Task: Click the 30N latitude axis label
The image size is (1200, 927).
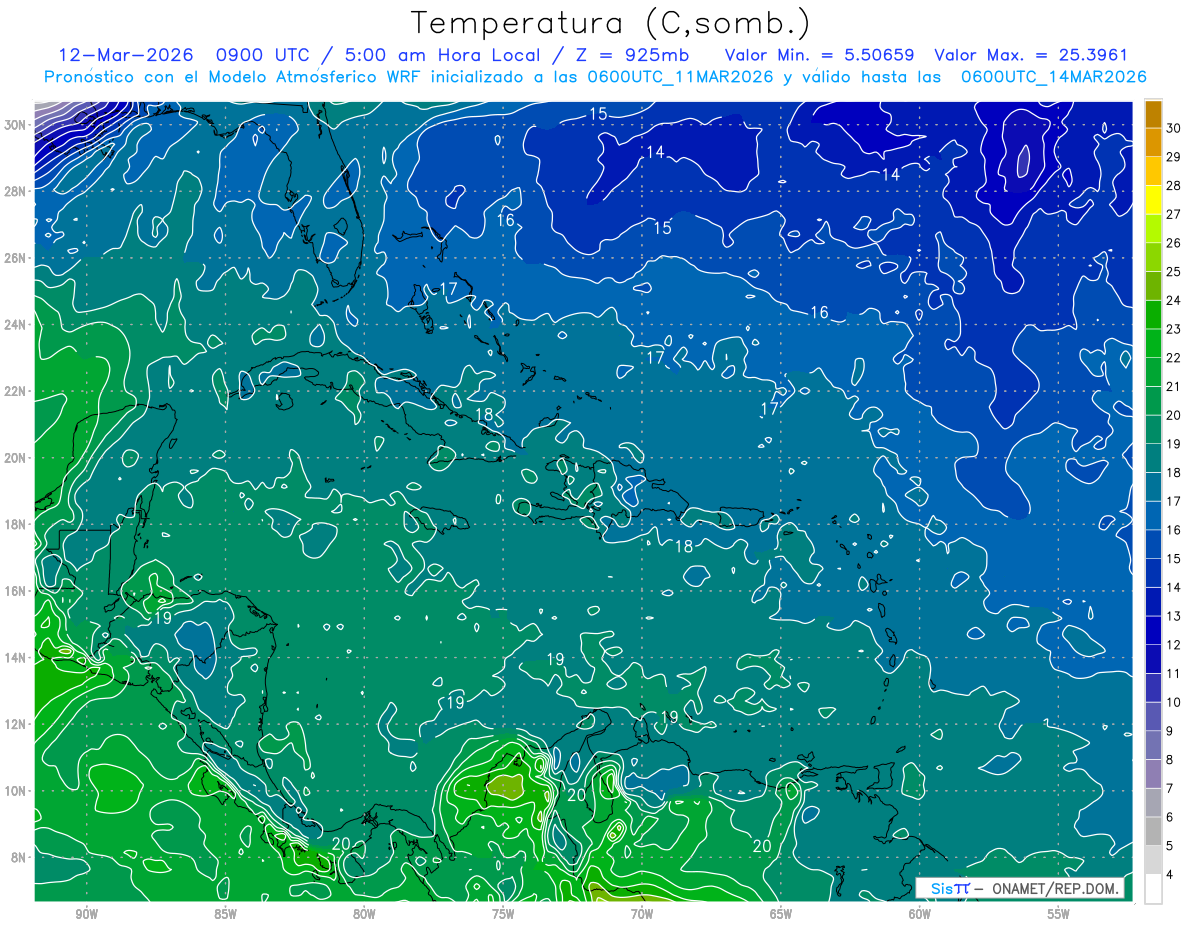Action: tap(17, 125)
